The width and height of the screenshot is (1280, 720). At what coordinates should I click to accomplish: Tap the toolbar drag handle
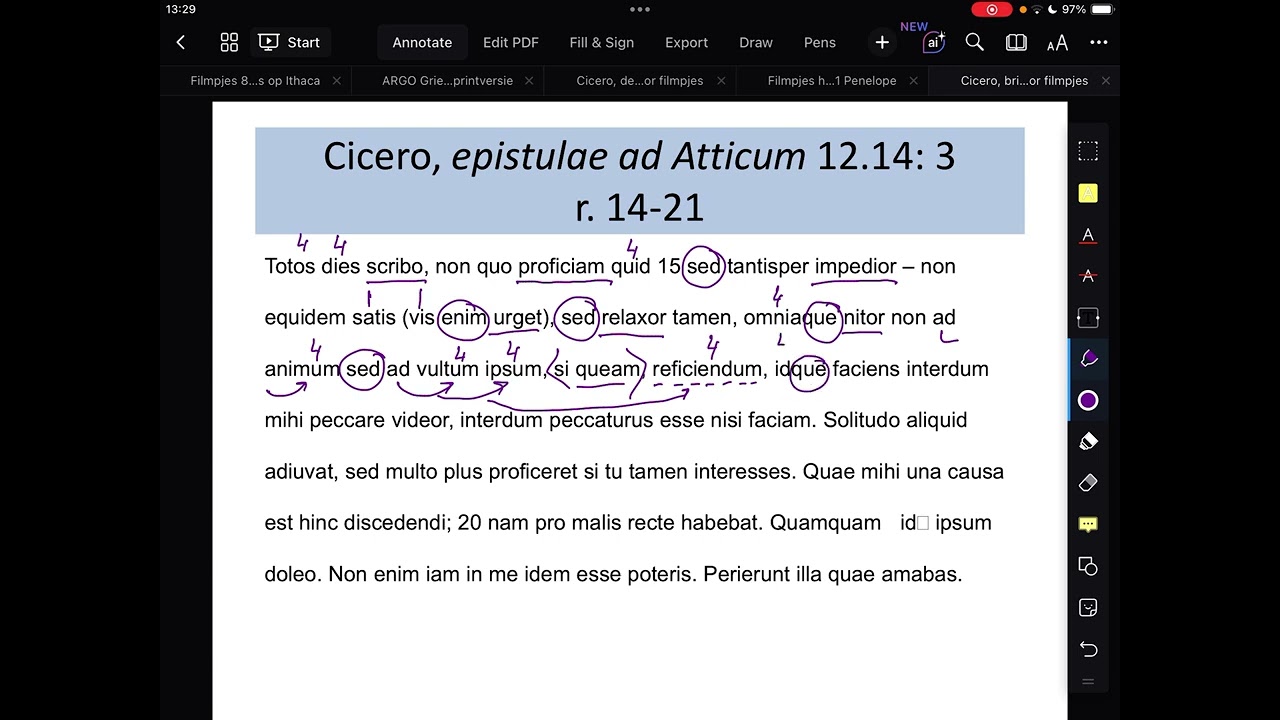click(1088, 682)
